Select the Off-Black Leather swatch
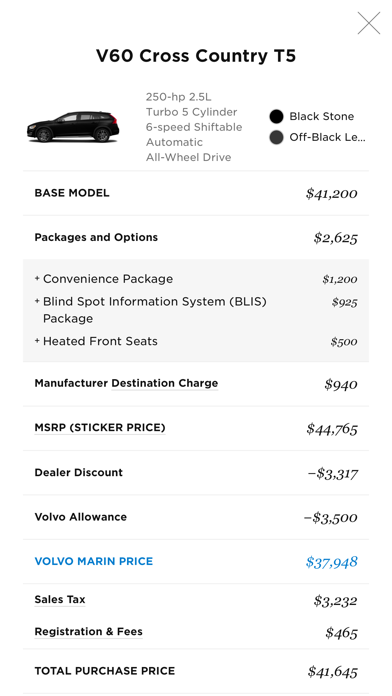Screen dimensions: 392x696 (x=276, y=138)
